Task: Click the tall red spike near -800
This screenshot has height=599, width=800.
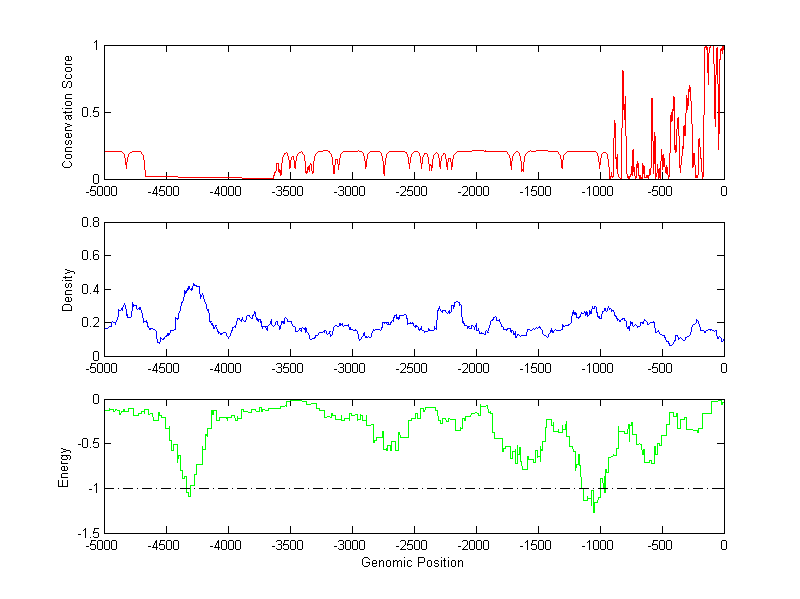Action: 623,72
